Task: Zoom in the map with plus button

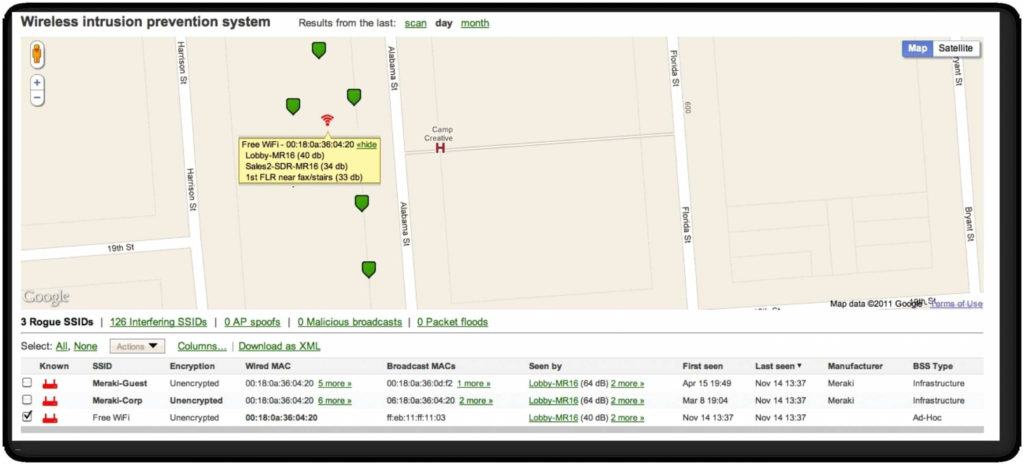Action: 37,83
